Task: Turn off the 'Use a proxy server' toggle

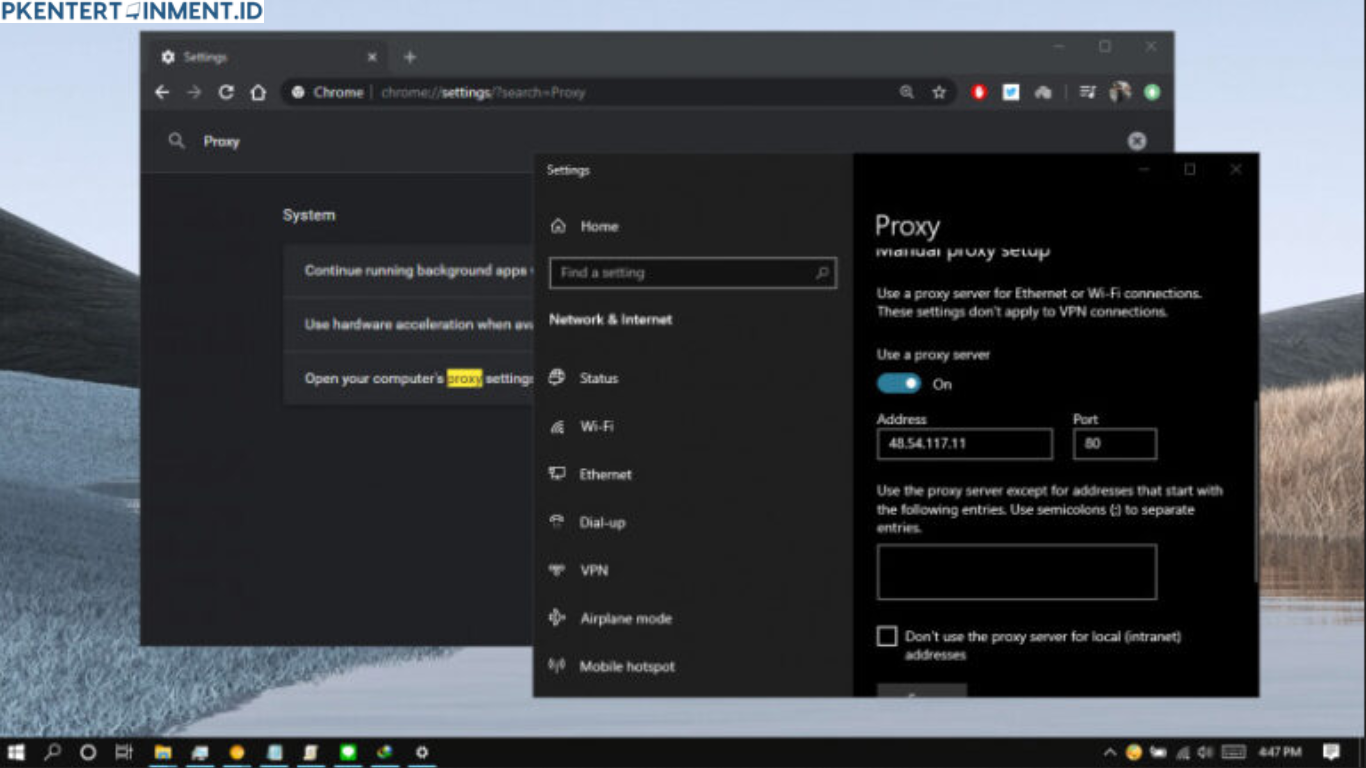Action: click(x=899, y=383)
